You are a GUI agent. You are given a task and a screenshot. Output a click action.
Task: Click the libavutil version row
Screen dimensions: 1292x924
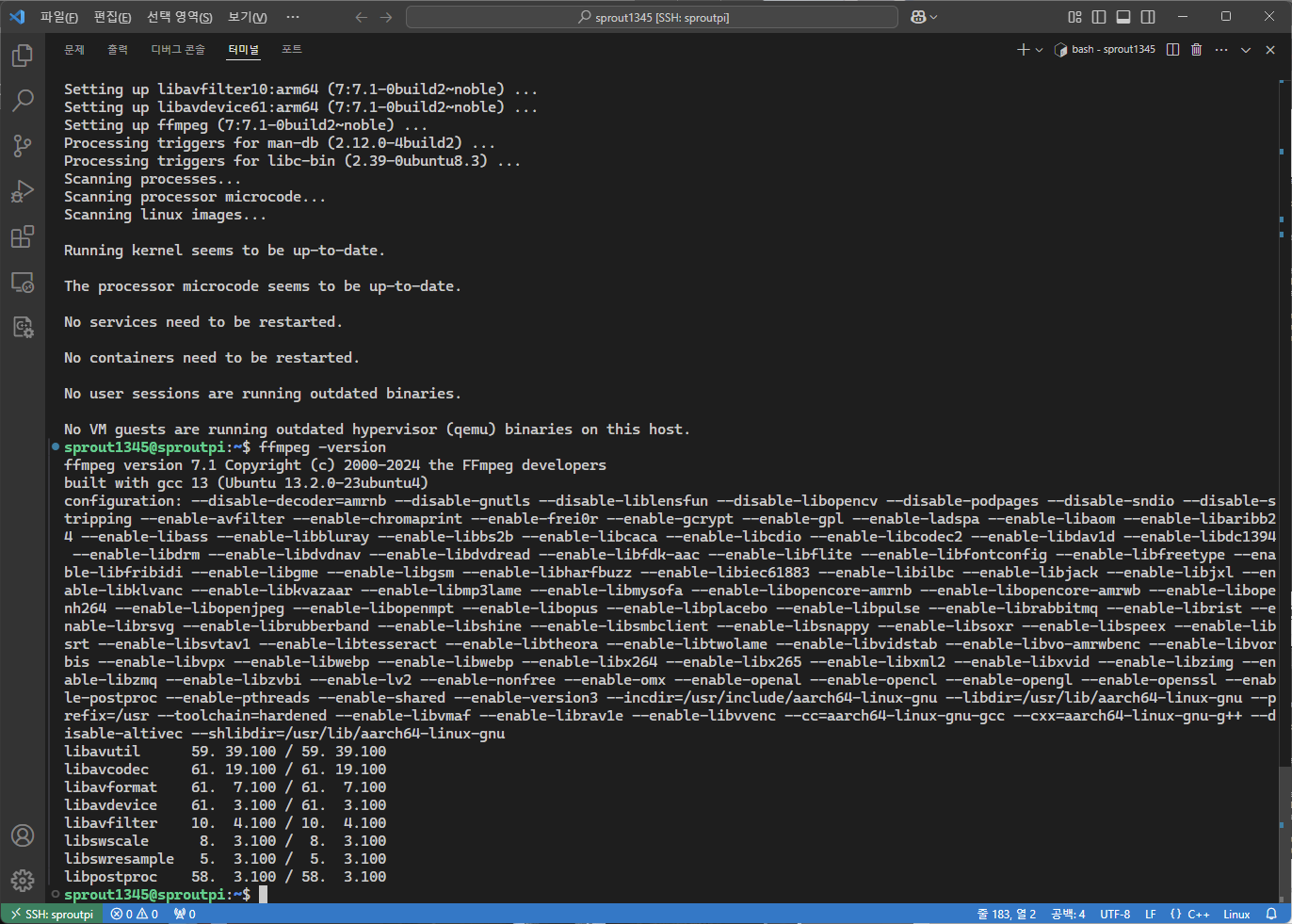(x=225, y=751)
